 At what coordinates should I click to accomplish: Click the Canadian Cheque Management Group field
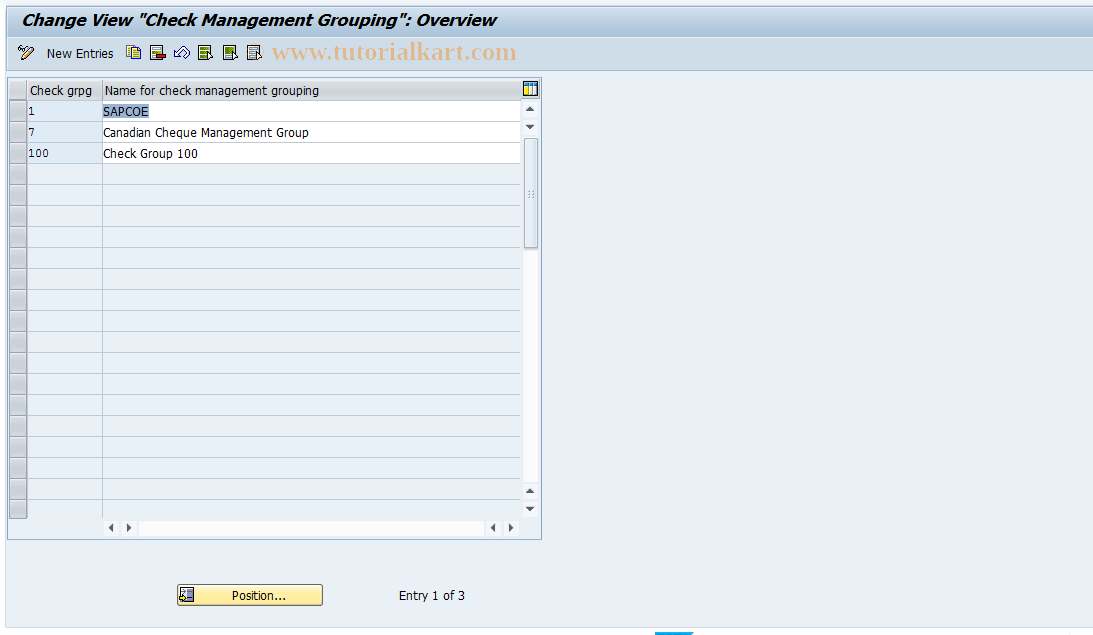(311, 132)
